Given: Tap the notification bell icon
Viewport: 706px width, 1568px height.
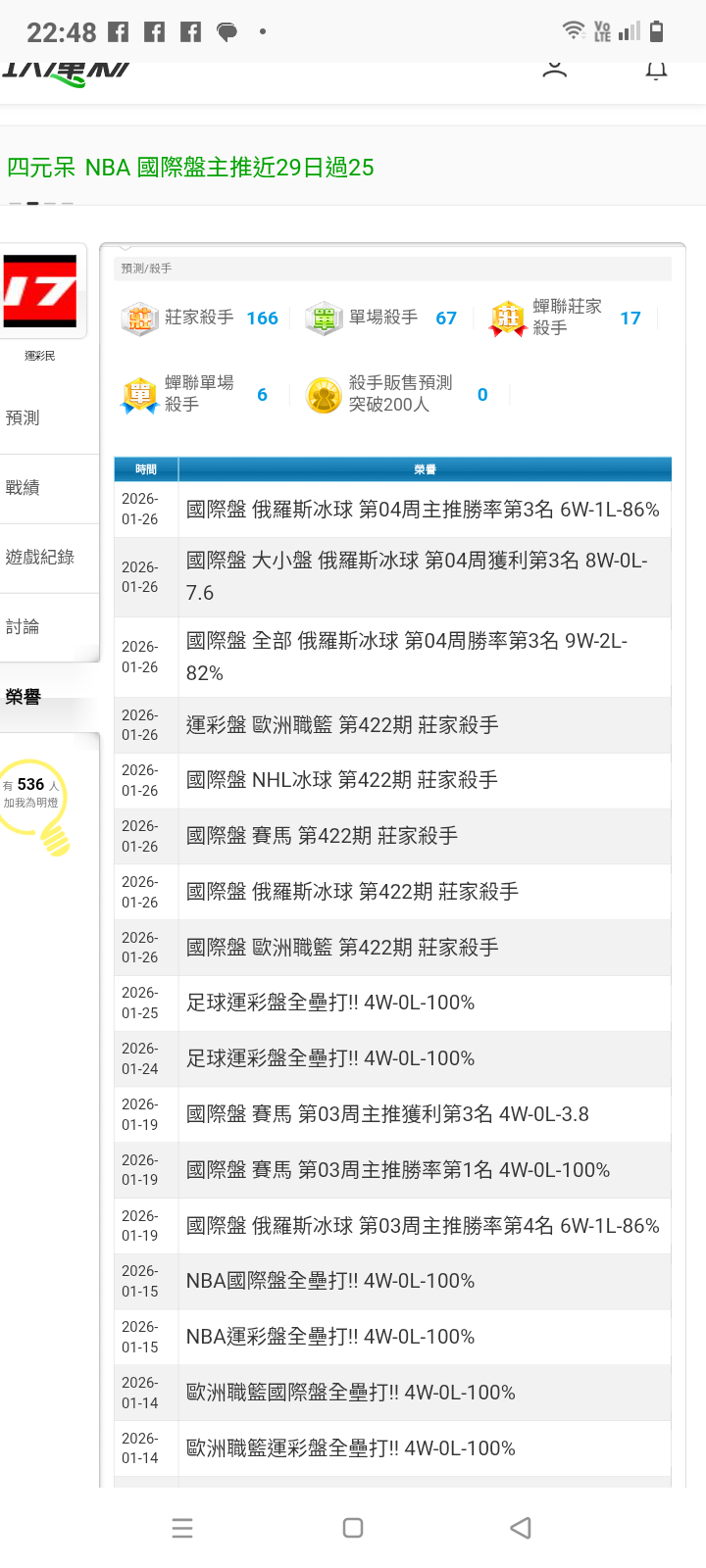Looking at the screenshot, I should click(x=656, y=70).
